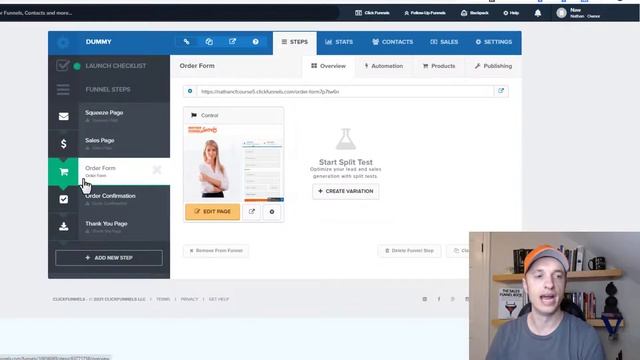Click the Launch Checklist checkmark icon
This screenshot has height=360, width=640.
(62, 65)
